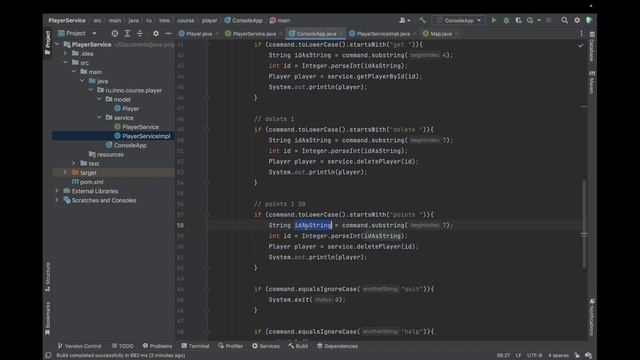Click the LF line separator widget

click(518, 356)
